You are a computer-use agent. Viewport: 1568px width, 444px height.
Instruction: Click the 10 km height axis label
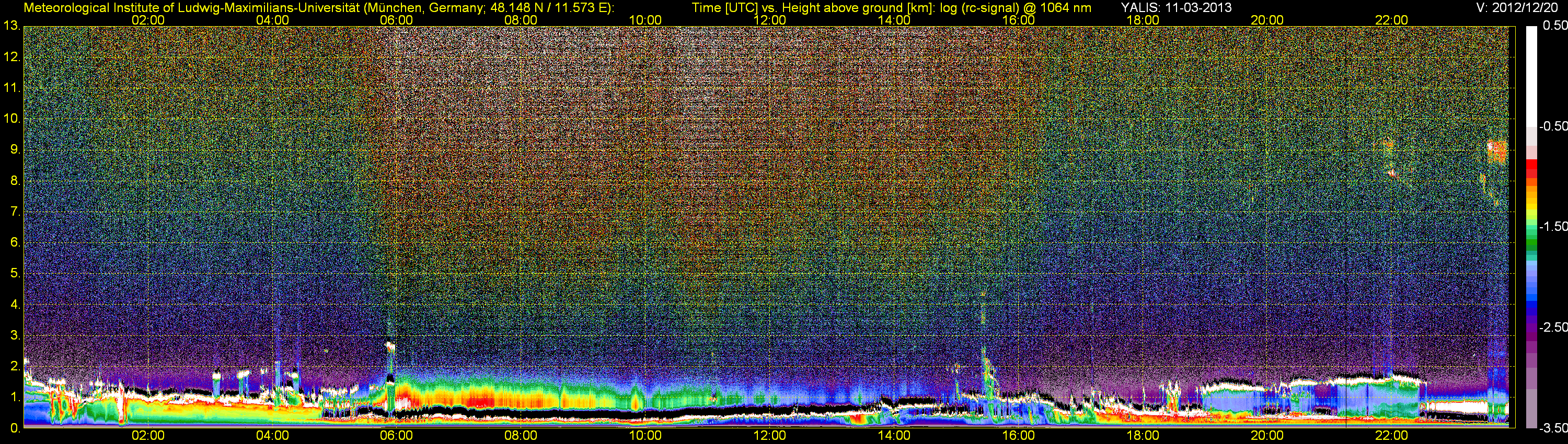(x=11, y=119)
